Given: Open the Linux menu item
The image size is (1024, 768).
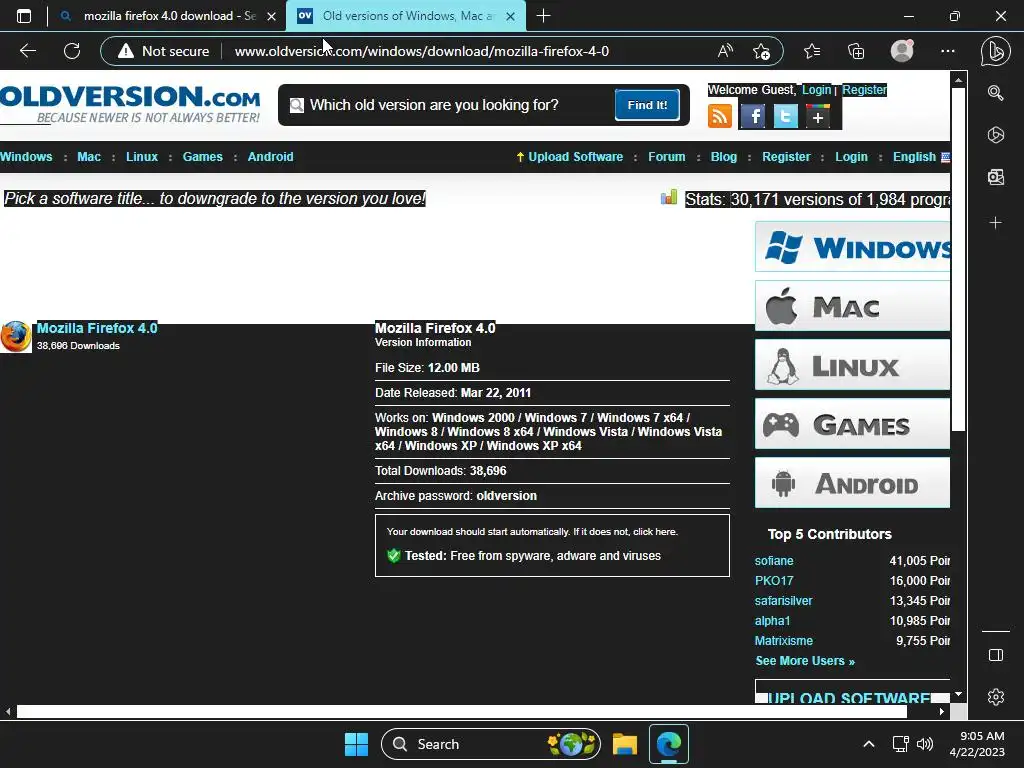Looking at the screenshot, I should [x=142, y=157].
